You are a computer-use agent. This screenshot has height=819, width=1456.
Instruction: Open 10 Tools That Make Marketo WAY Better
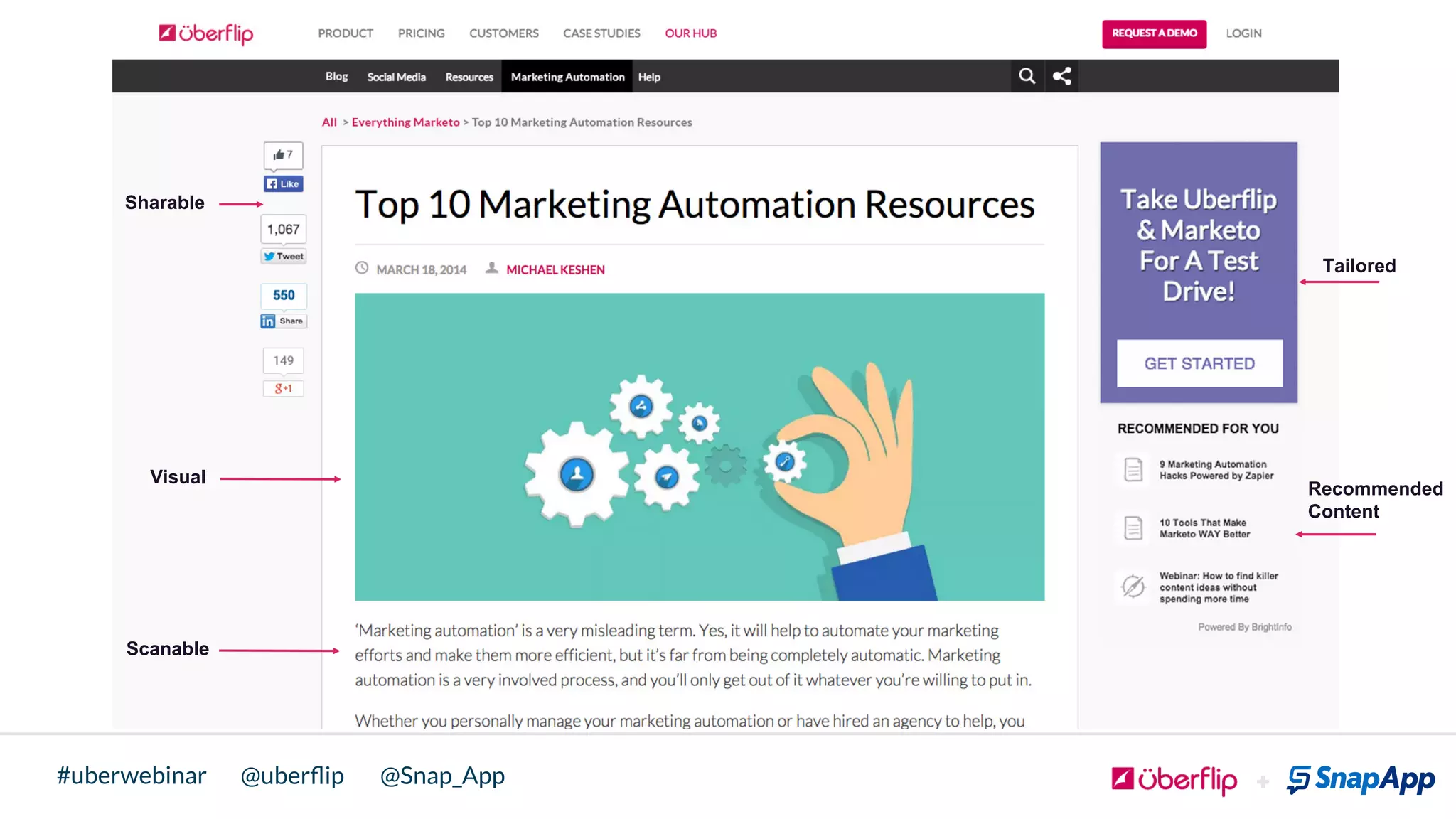(1204, 528)
